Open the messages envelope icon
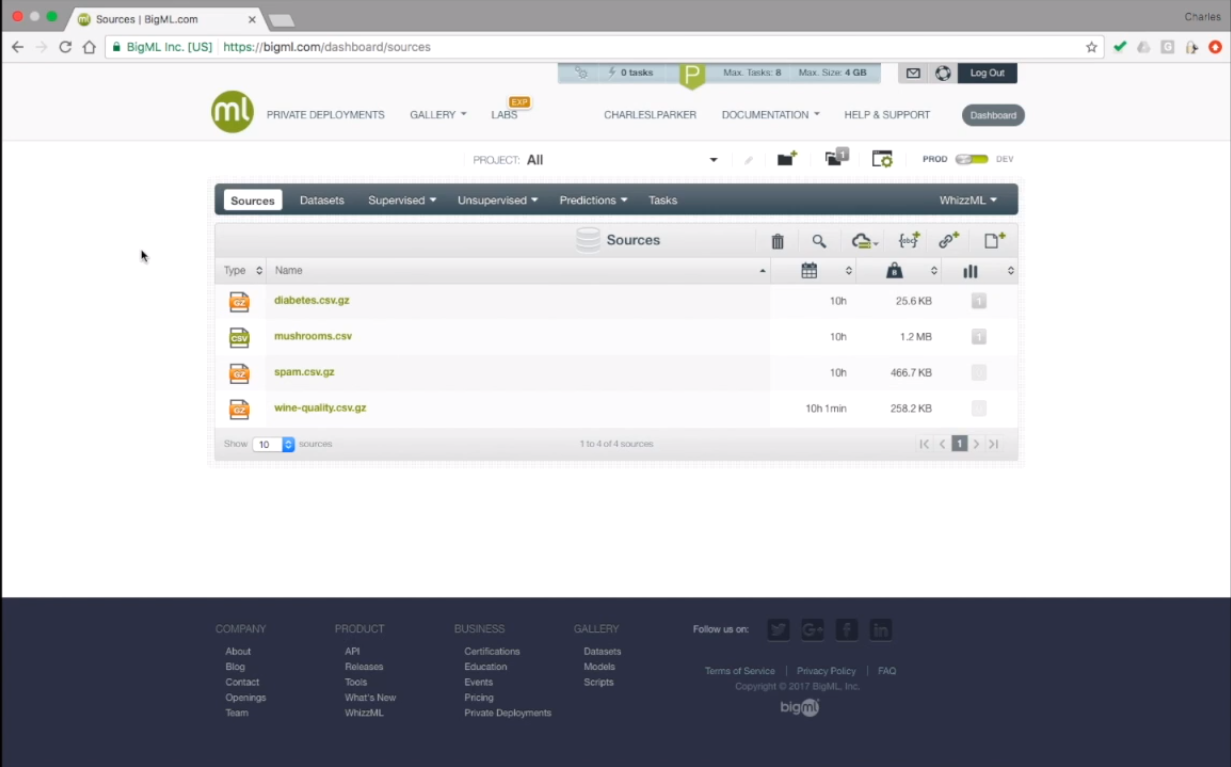 [x=913, y=73]
